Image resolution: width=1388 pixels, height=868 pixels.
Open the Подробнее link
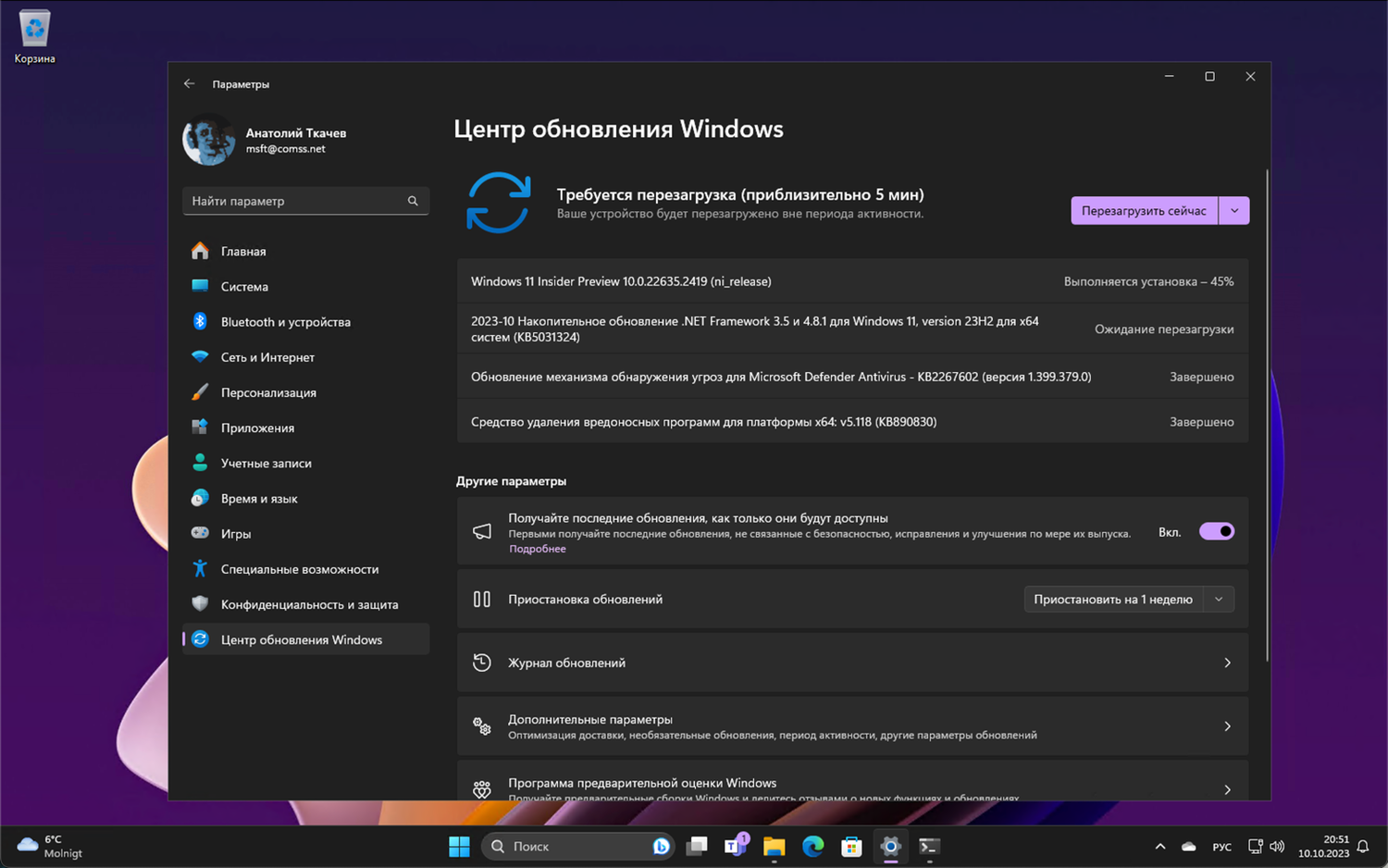[x=537, y=549]
